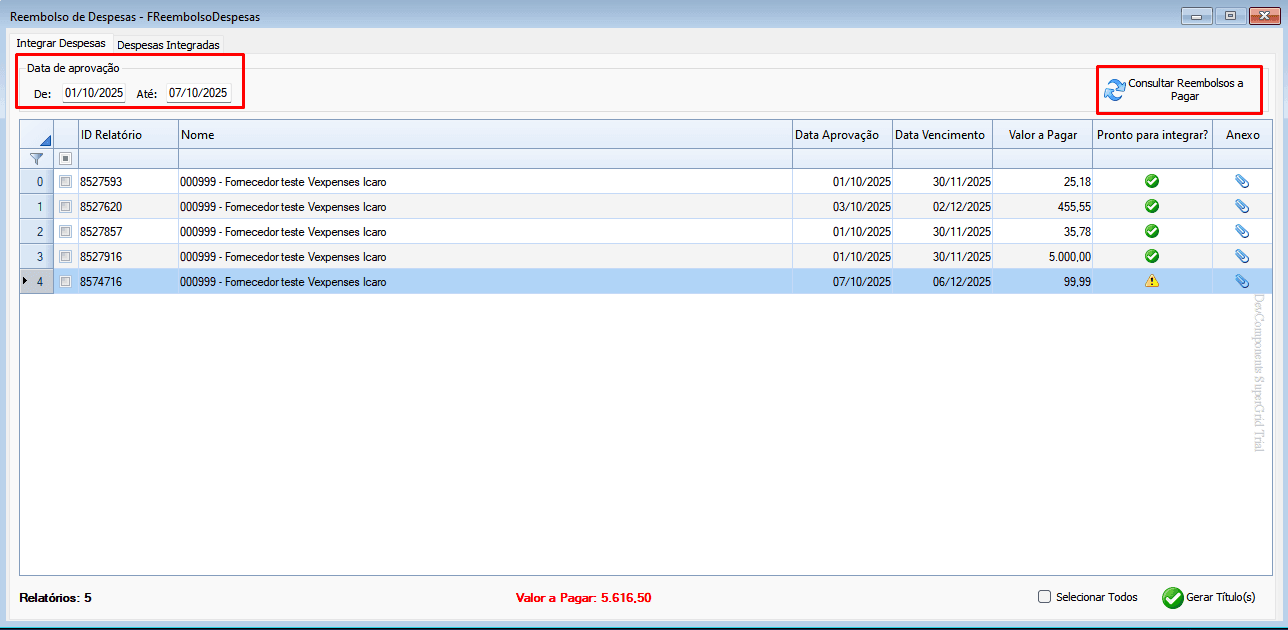
Task: Click filter cell under ID Relatório
Action: 128,158
